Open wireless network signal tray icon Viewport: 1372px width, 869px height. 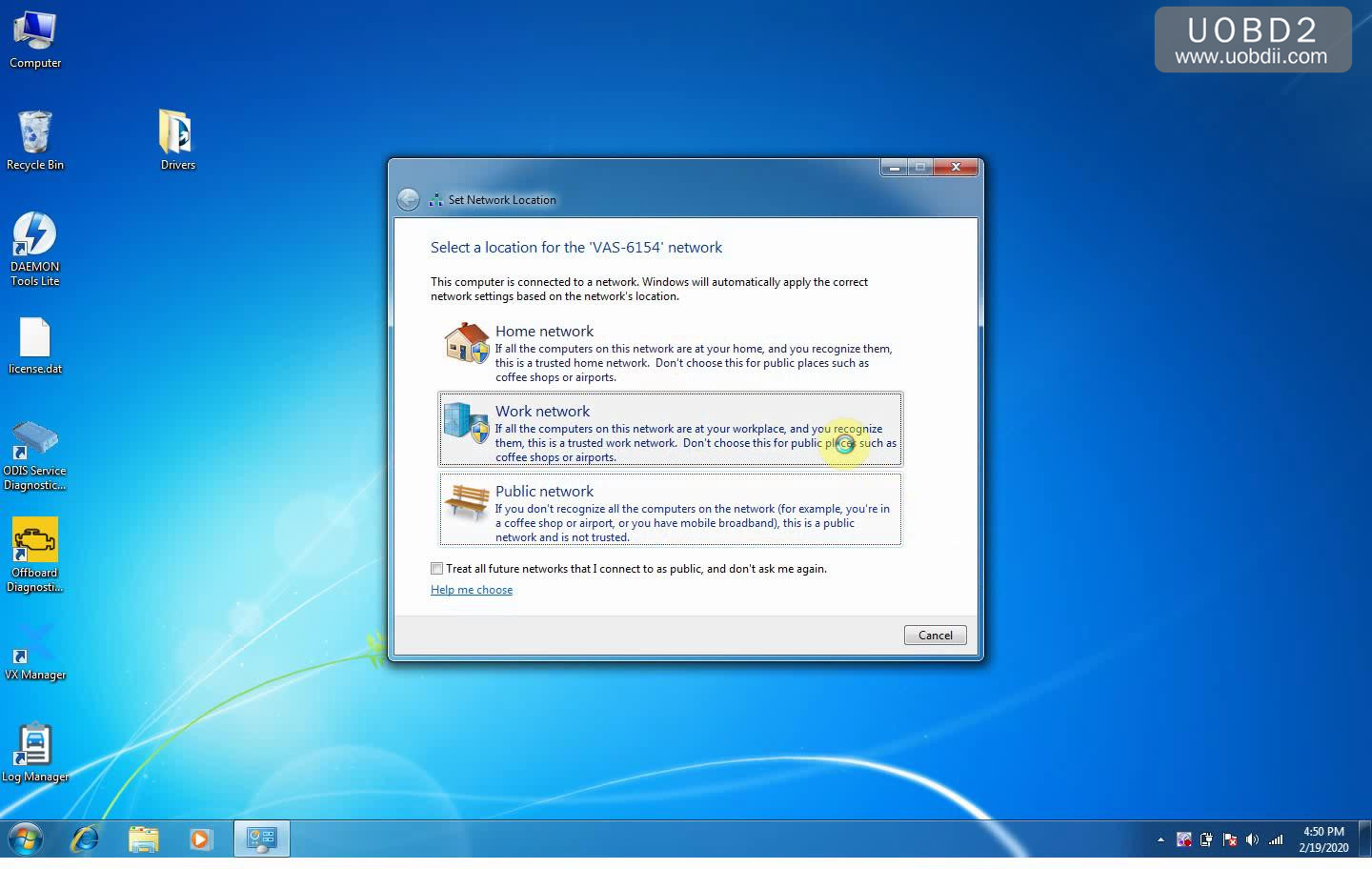[1276, 839]
